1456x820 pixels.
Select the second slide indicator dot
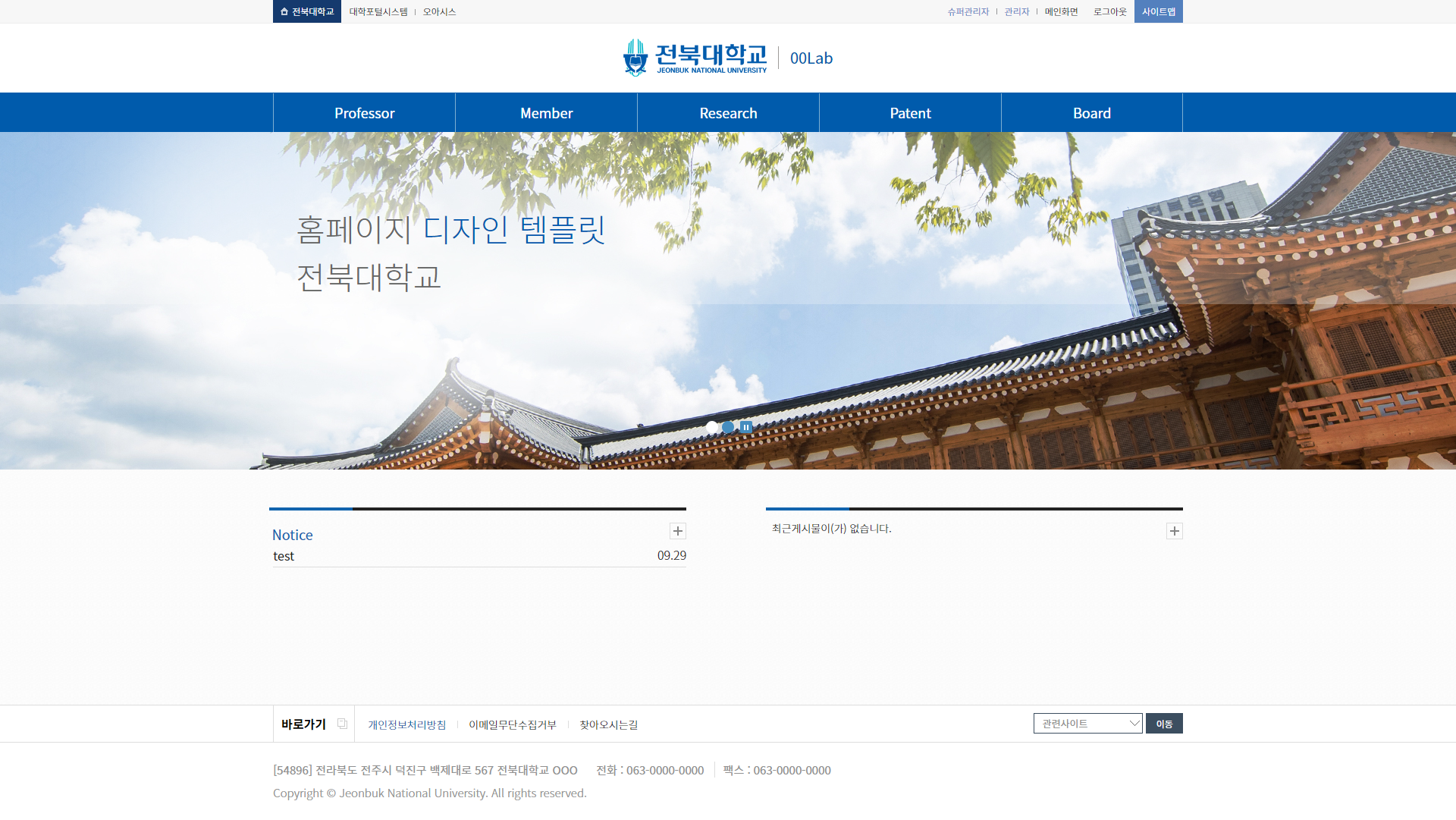pyautogui.click(x=728, y=427)
